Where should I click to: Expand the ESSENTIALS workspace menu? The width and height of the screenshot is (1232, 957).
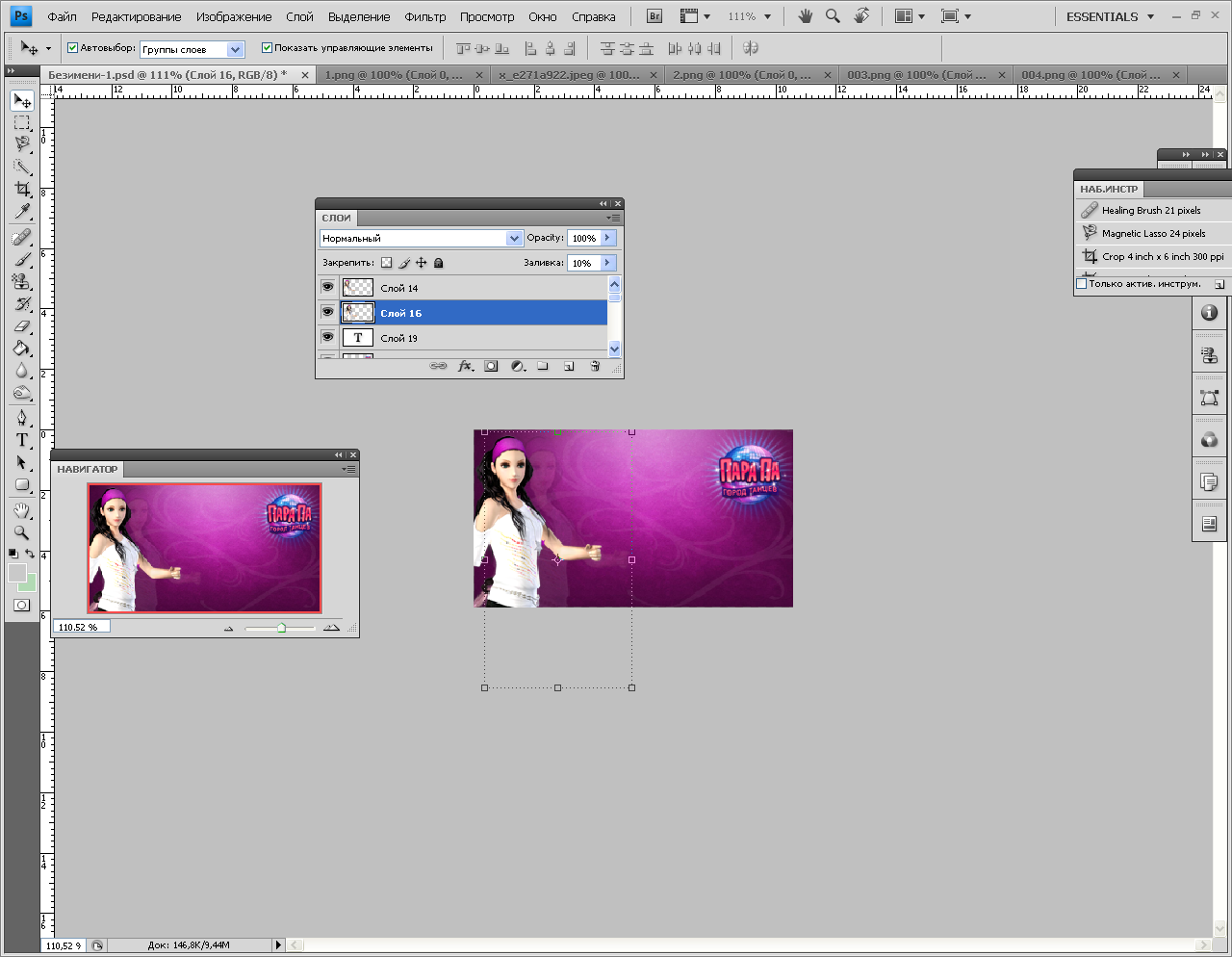1110,16
